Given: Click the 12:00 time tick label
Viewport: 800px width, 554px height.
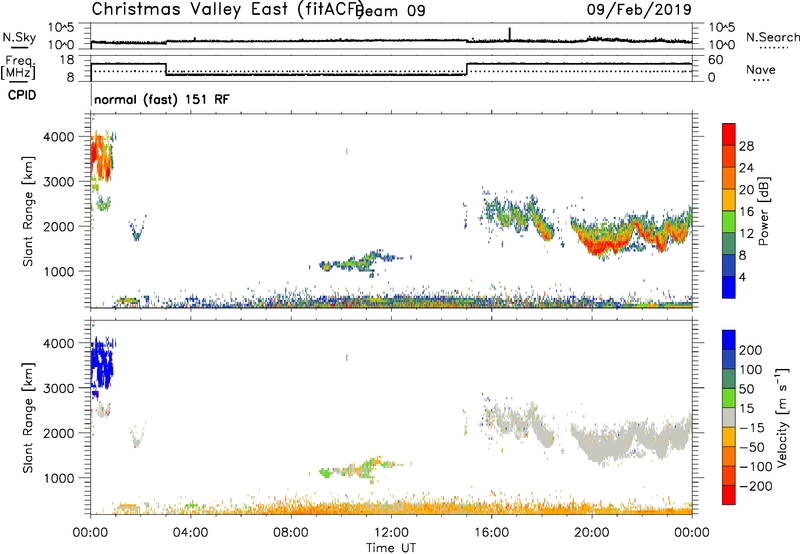Looking at the screenshot, I should [x=391, y=533].
